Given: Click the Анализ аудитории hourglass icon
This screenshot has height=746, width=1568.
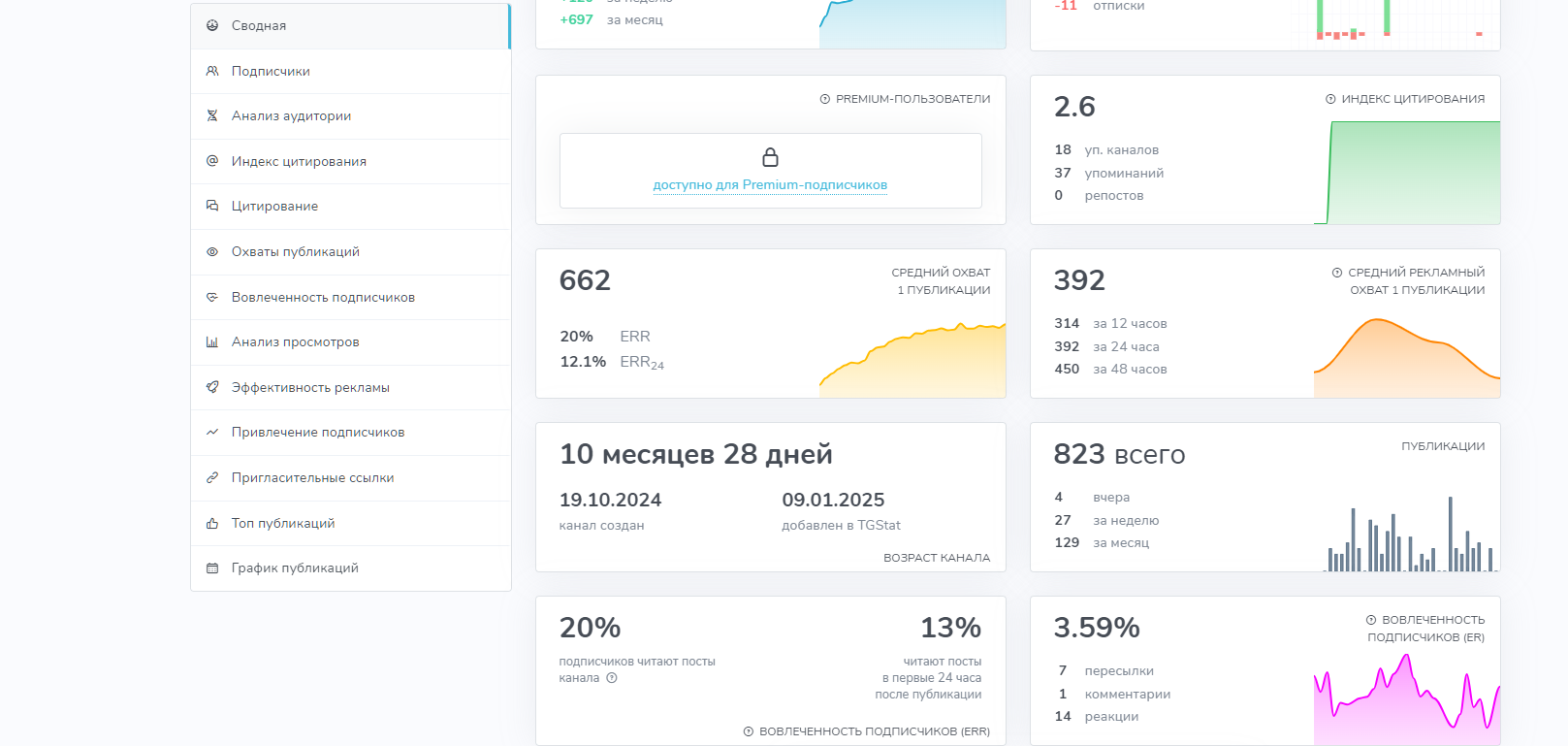Looking at the screenshot, I should pyautogui.click(x=212, y=116).
